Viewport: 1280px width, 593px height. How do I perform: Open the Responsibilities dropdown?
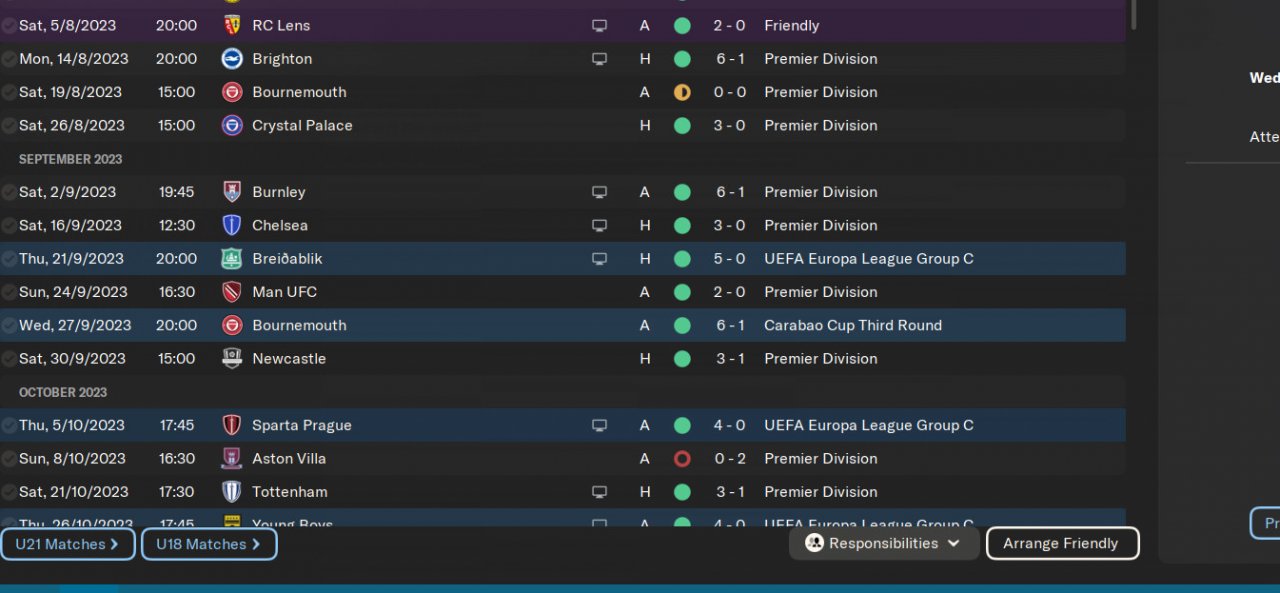(883, 543)
